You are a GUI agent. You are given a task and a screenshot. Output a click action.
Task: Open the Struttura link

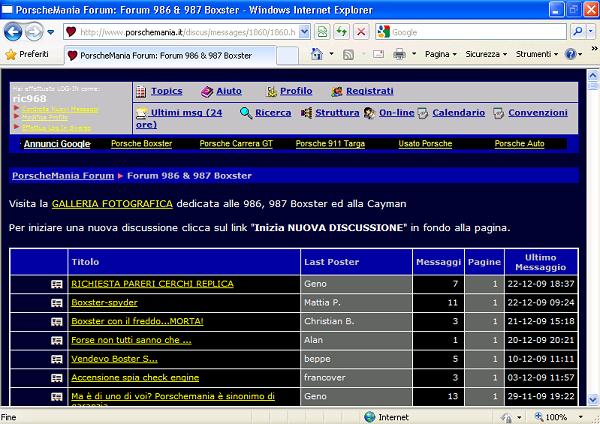[x=337, y=113]
